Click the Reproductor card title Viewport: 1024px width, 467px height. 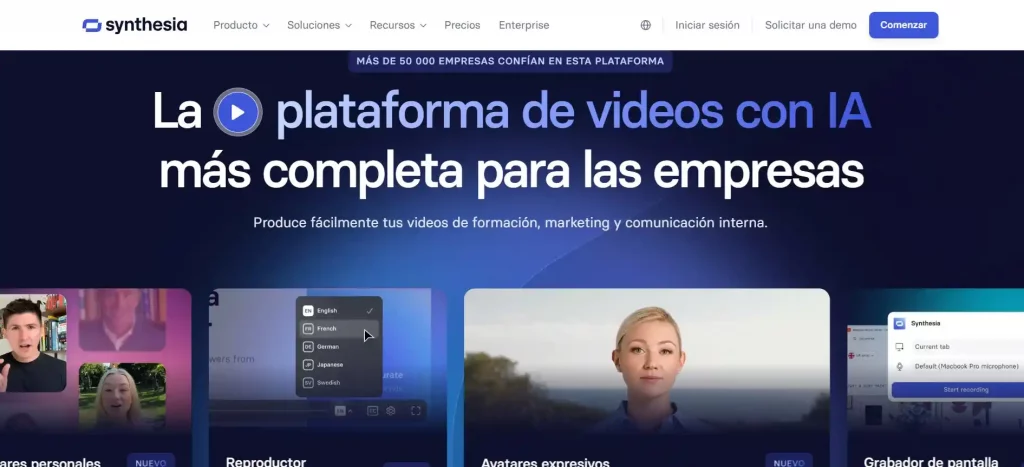[x=266, y=462]
